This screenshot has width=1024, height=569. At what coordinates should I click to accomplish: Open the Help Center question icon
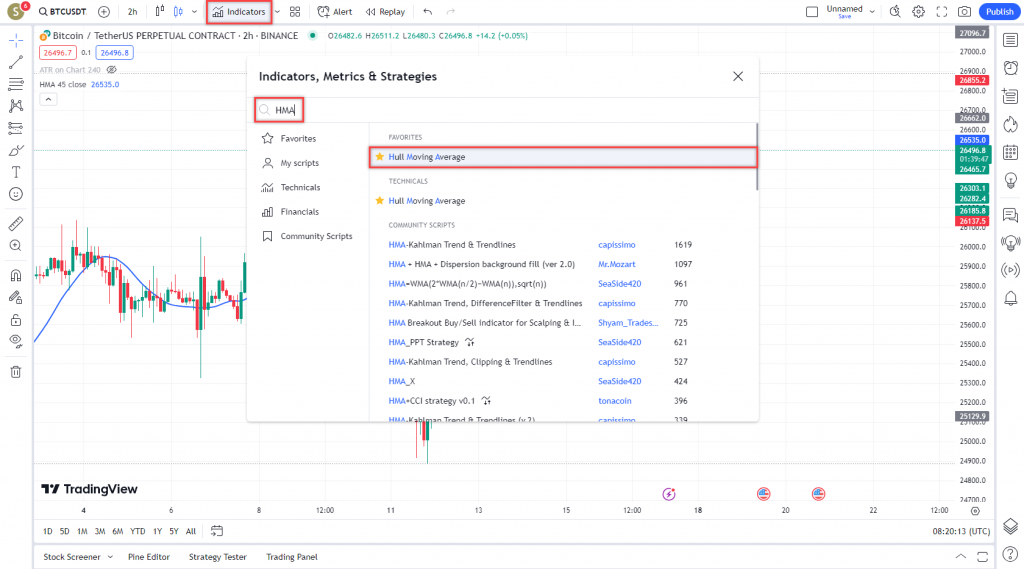1010,555
